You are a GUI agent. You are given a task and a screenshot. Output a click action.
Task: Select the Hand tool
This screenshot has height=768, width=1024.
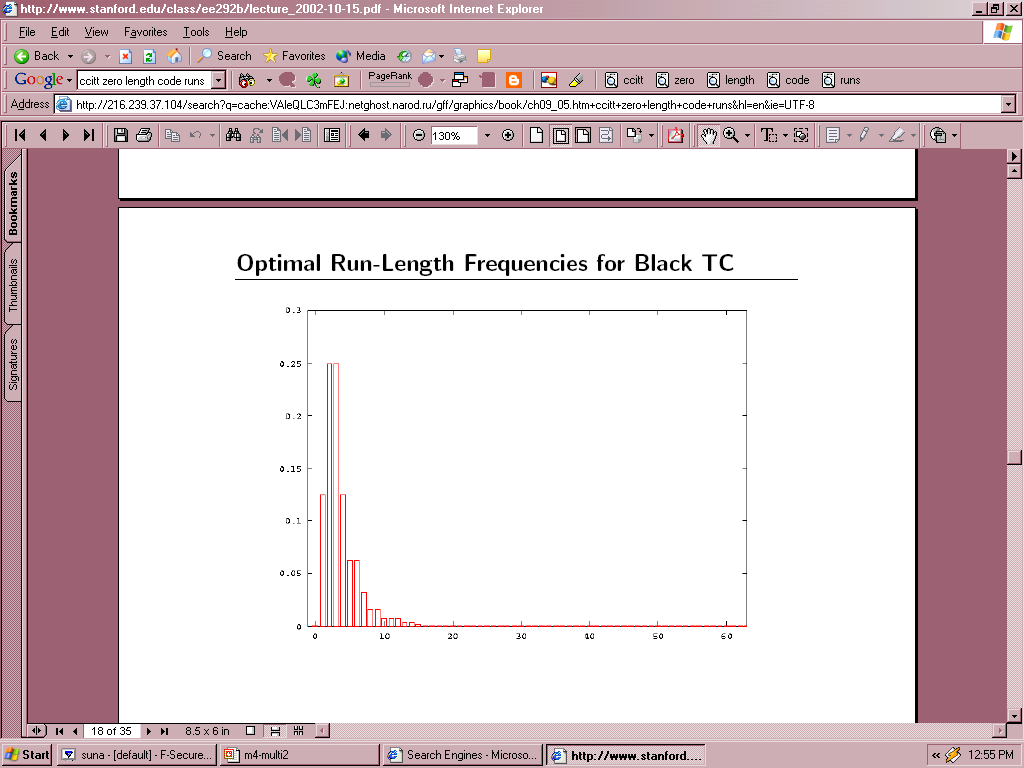pyautogui.click(x=708, y=135)
